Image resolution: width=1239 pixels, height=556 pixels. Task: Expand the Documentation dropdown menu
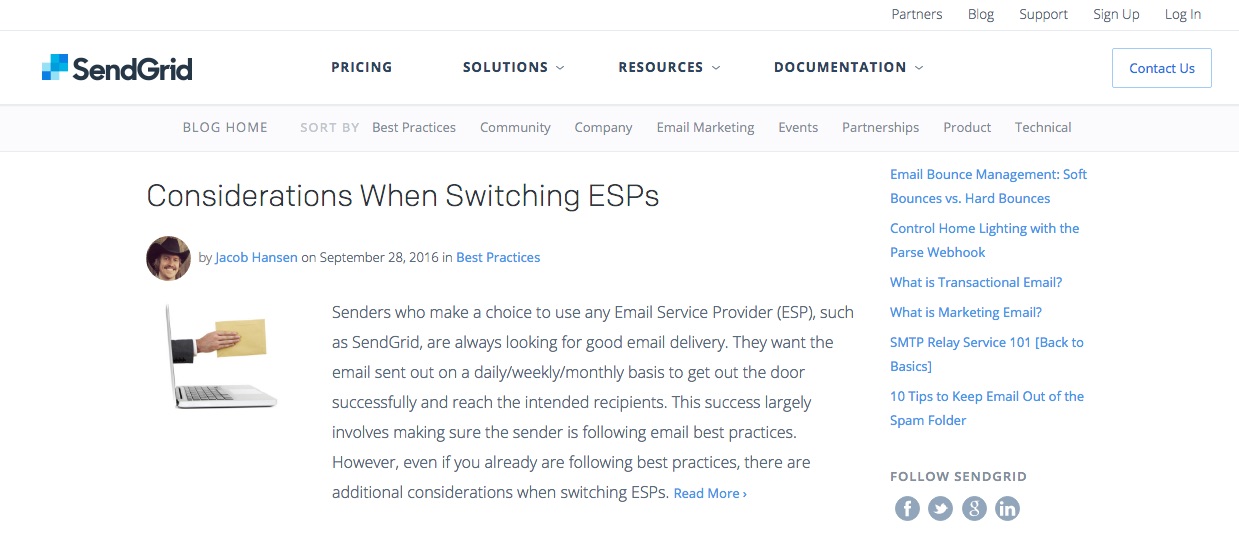point(848,68)
